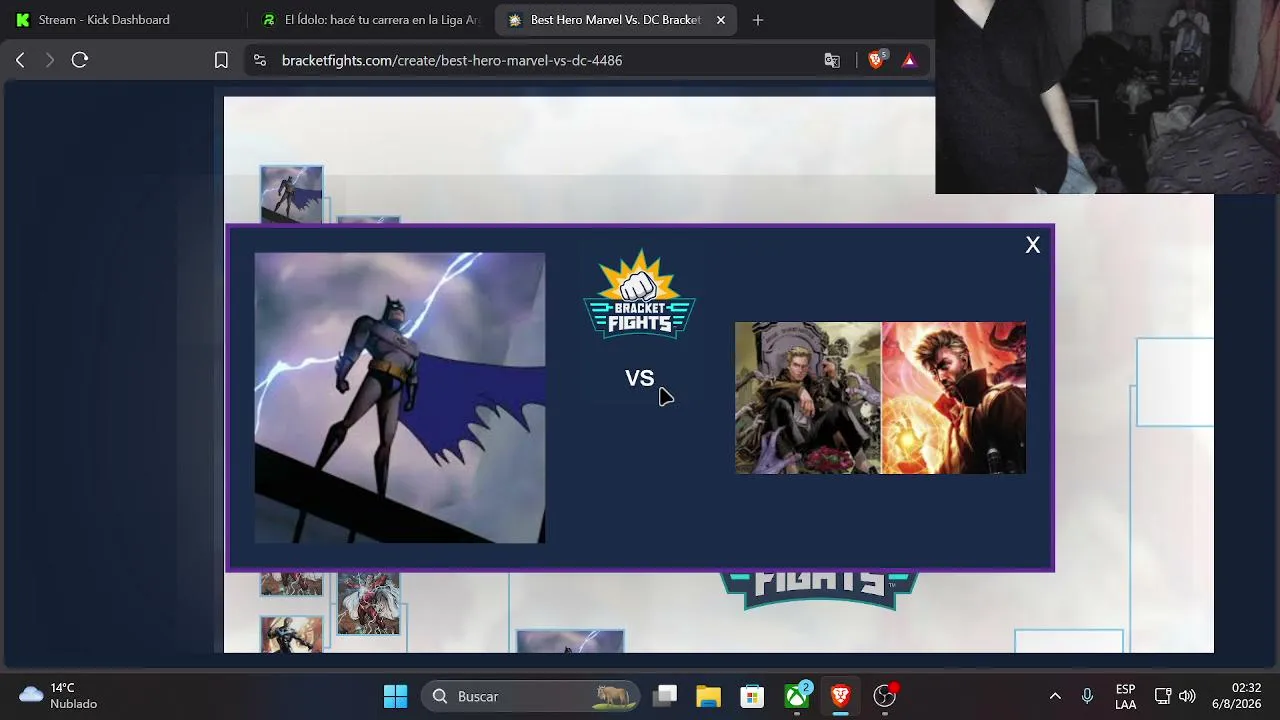Bookmark this page with the bookmark icon
The width and height of the screenshot is (1280, 720).
click(221, 60)
